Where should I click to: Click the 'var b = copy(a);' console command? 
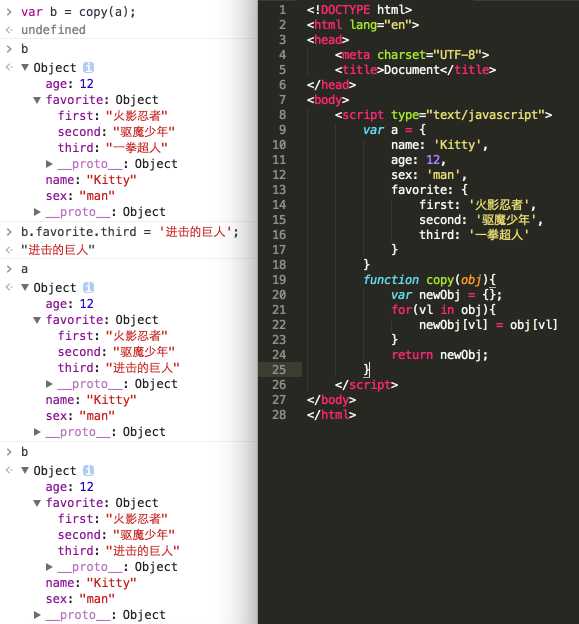point(78,12)
